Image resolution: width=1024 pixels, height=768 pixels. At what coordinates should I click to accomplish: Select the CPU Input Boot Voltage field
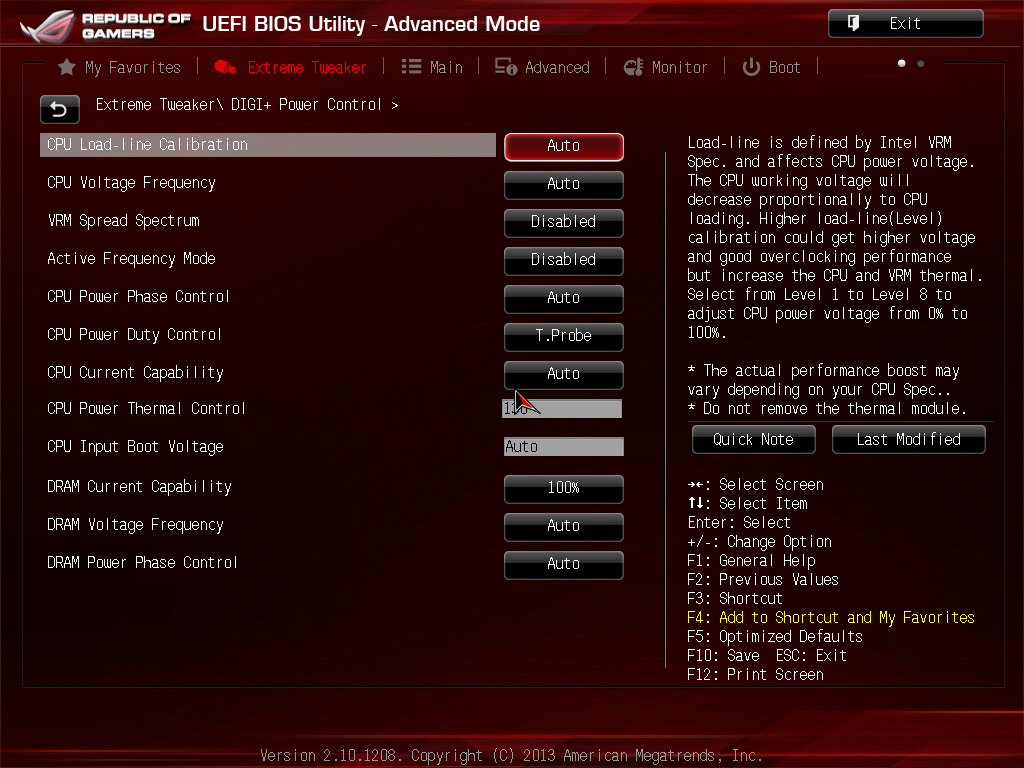564,447
